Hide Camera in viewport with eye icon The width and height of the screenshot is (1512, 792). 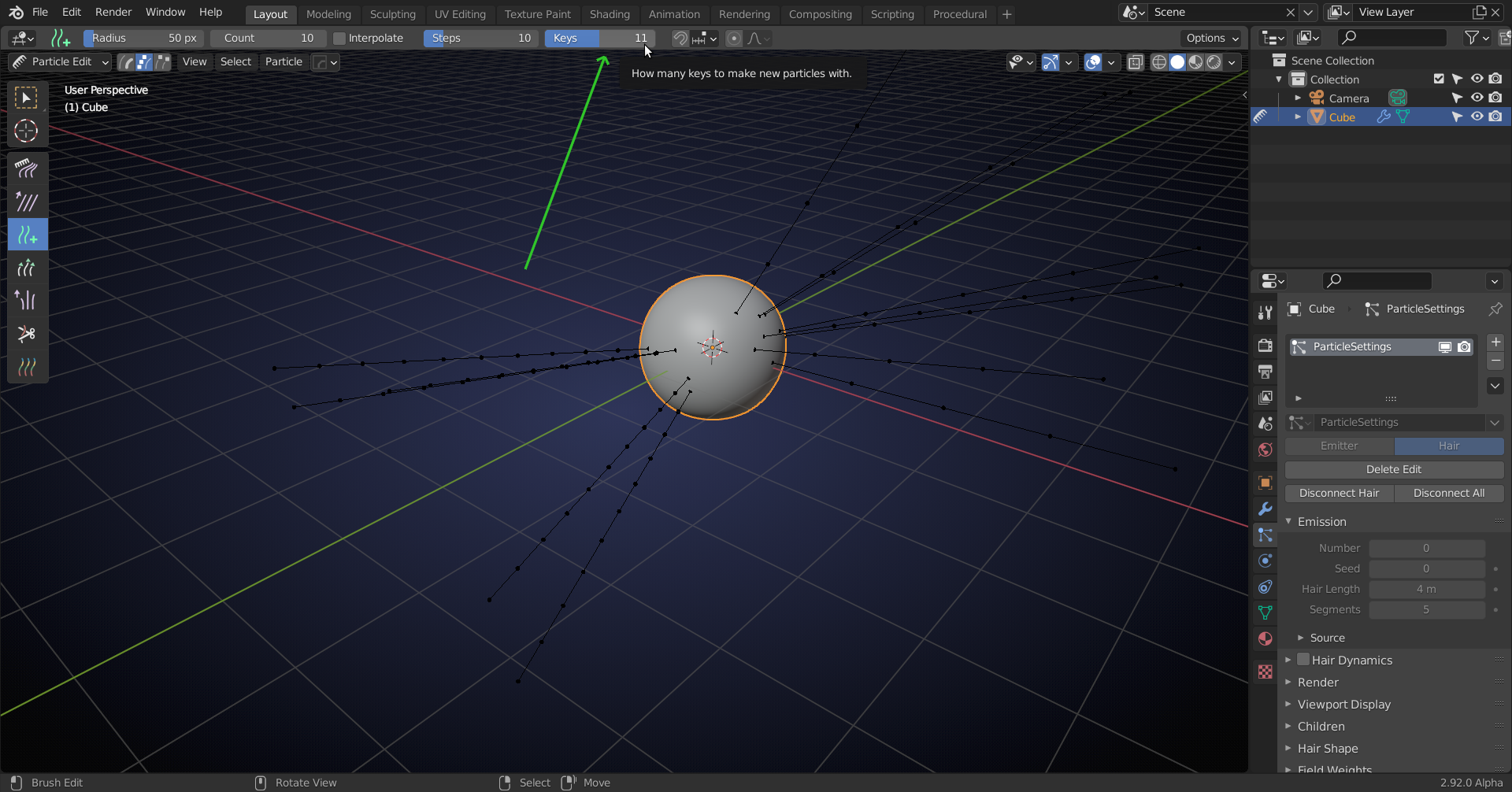pyautogui.click(x=1477, y=98)
